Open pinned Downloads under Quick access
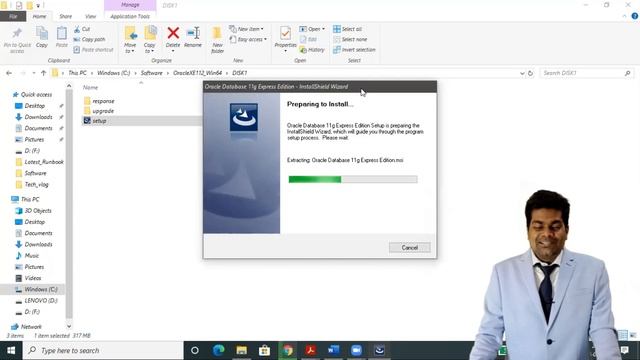Image resolution: width=640 pixels, height=360 pixels. pyautogui.click(x=38, y=117)
